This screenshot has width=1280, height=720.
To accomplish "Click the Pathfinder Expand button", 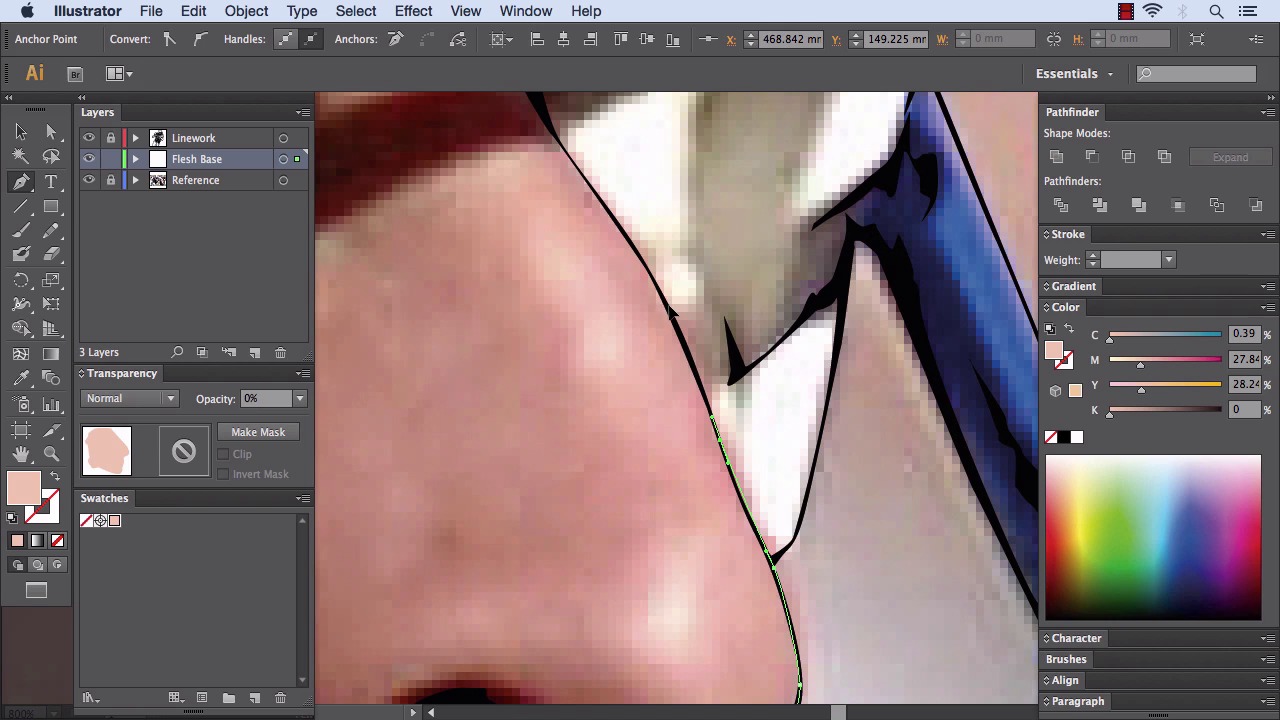I will click(1230, 157).
